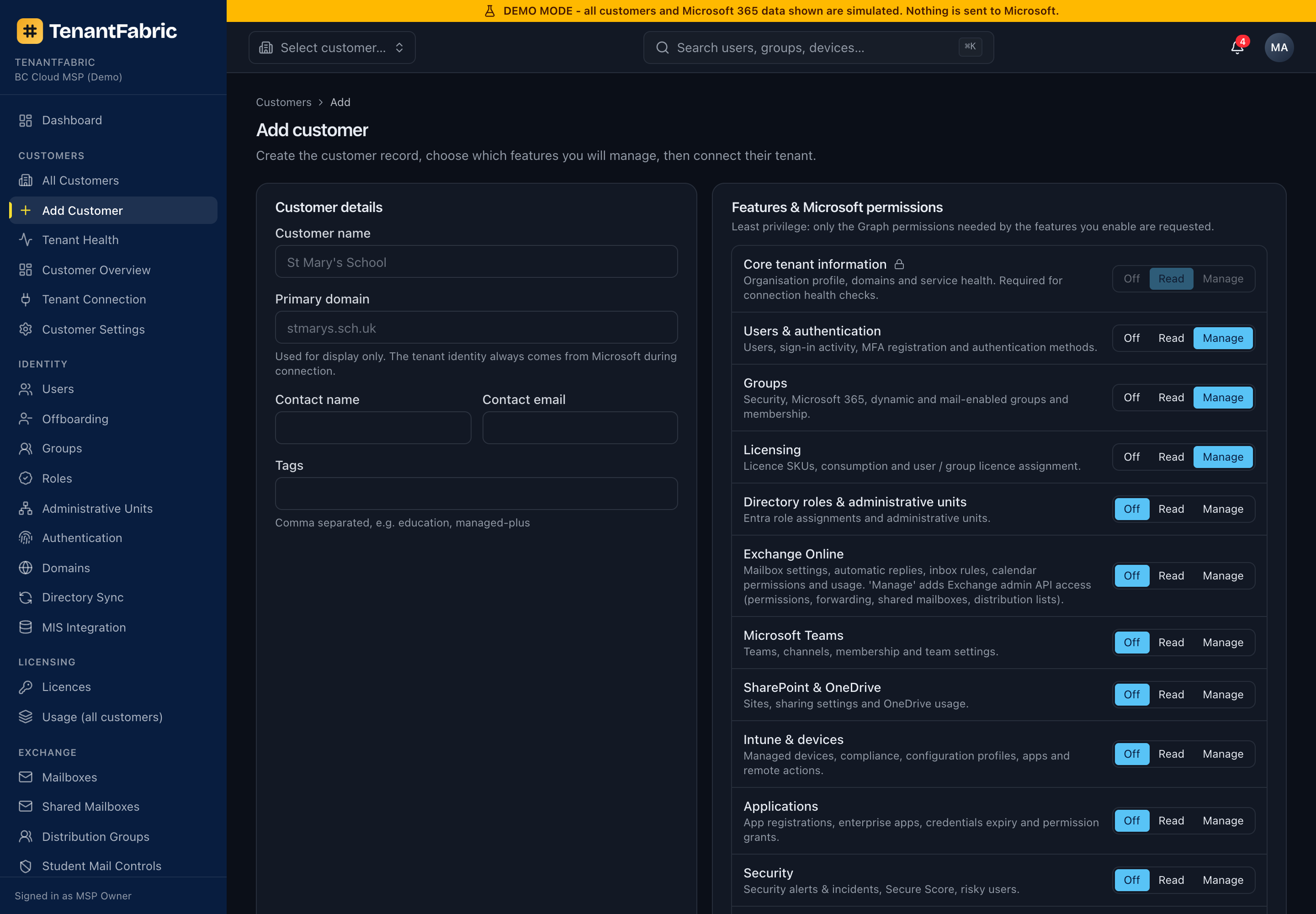Screen dimensions: 1316x914
Task: Set Intune & devices to Read
Action: coord(1171,754)
